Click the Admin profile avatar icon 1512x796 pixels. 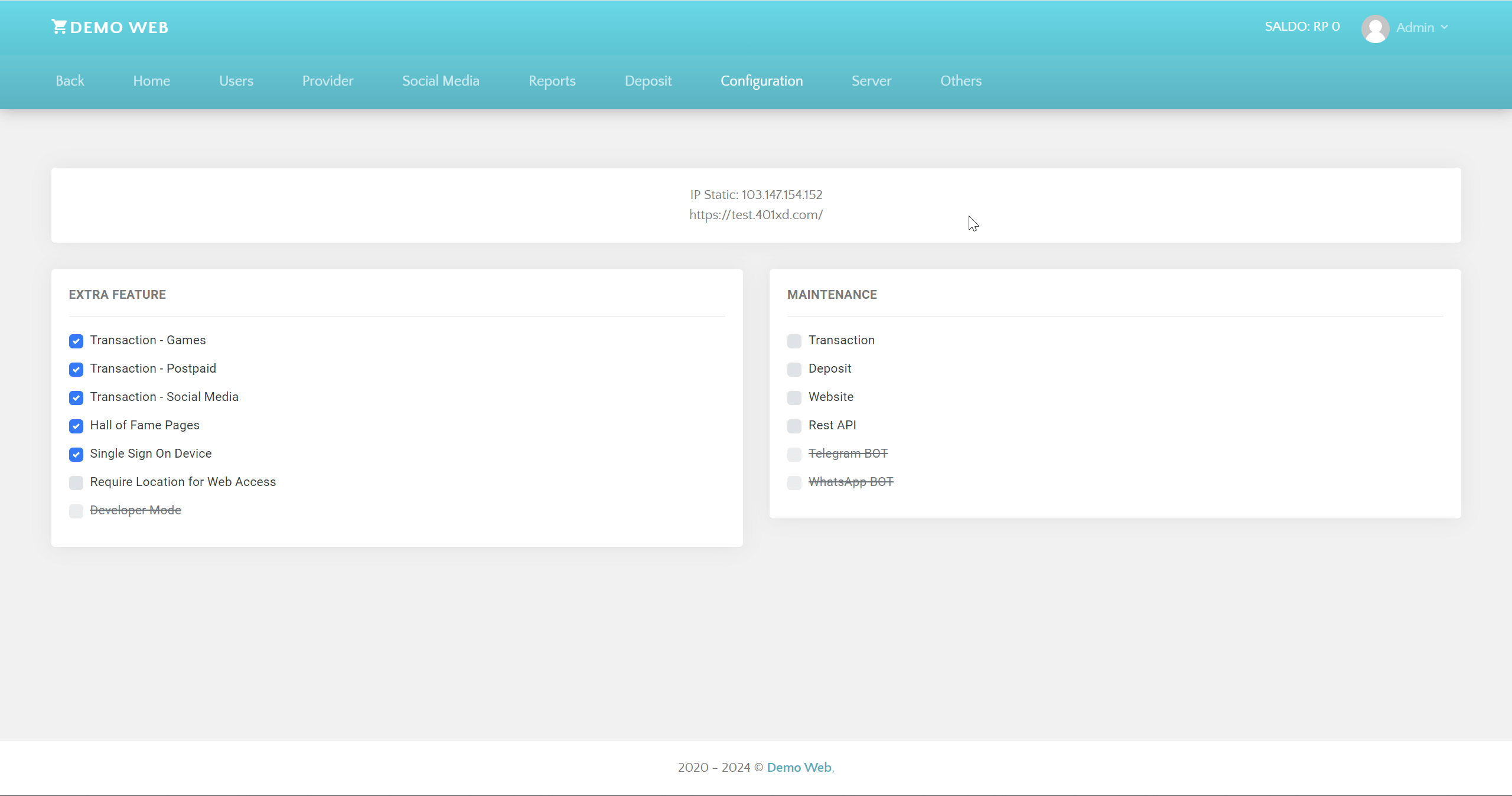tap(1375, 28)
